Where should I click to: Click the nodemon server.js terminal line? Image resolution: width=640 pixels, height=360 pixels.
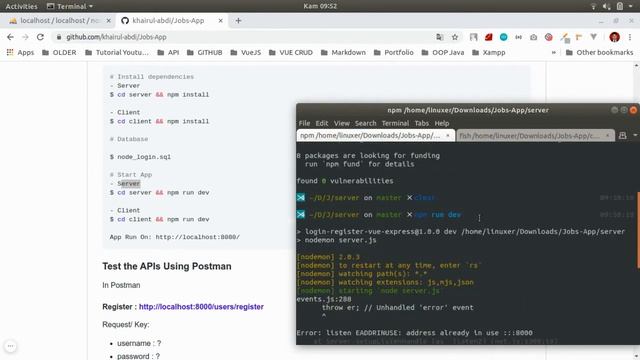(336, 240)
